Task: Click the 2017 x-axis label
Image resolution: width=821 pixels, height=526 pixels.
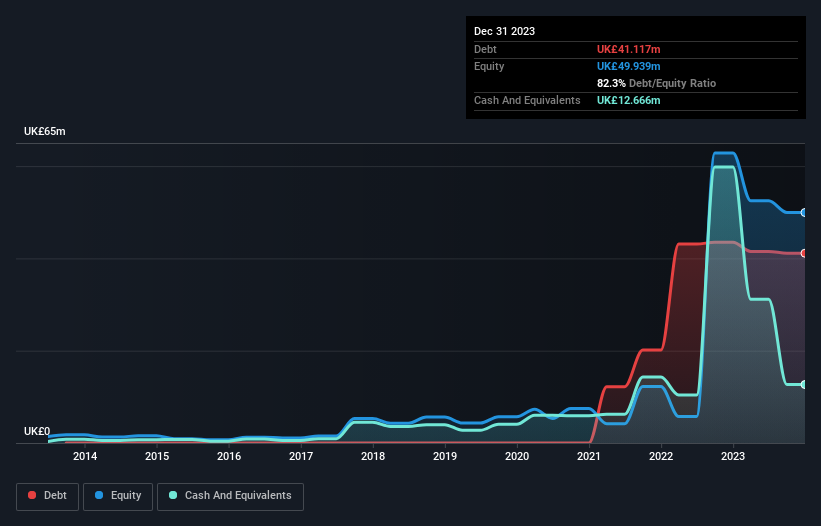Action: coord(301,456)
